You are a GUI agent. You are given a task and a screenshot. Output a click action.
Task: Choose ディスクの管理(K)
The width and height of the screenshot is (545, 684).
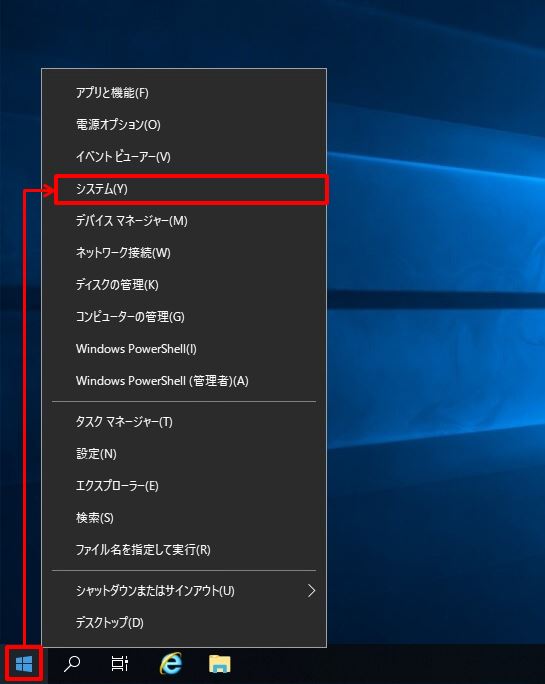point(184,285)
